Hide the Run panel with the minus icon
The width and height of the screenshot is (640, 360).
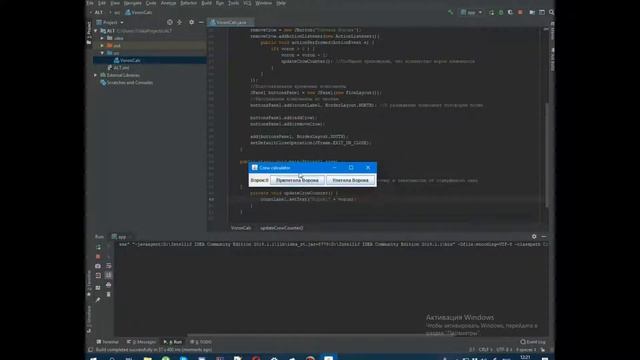[544, 236]
